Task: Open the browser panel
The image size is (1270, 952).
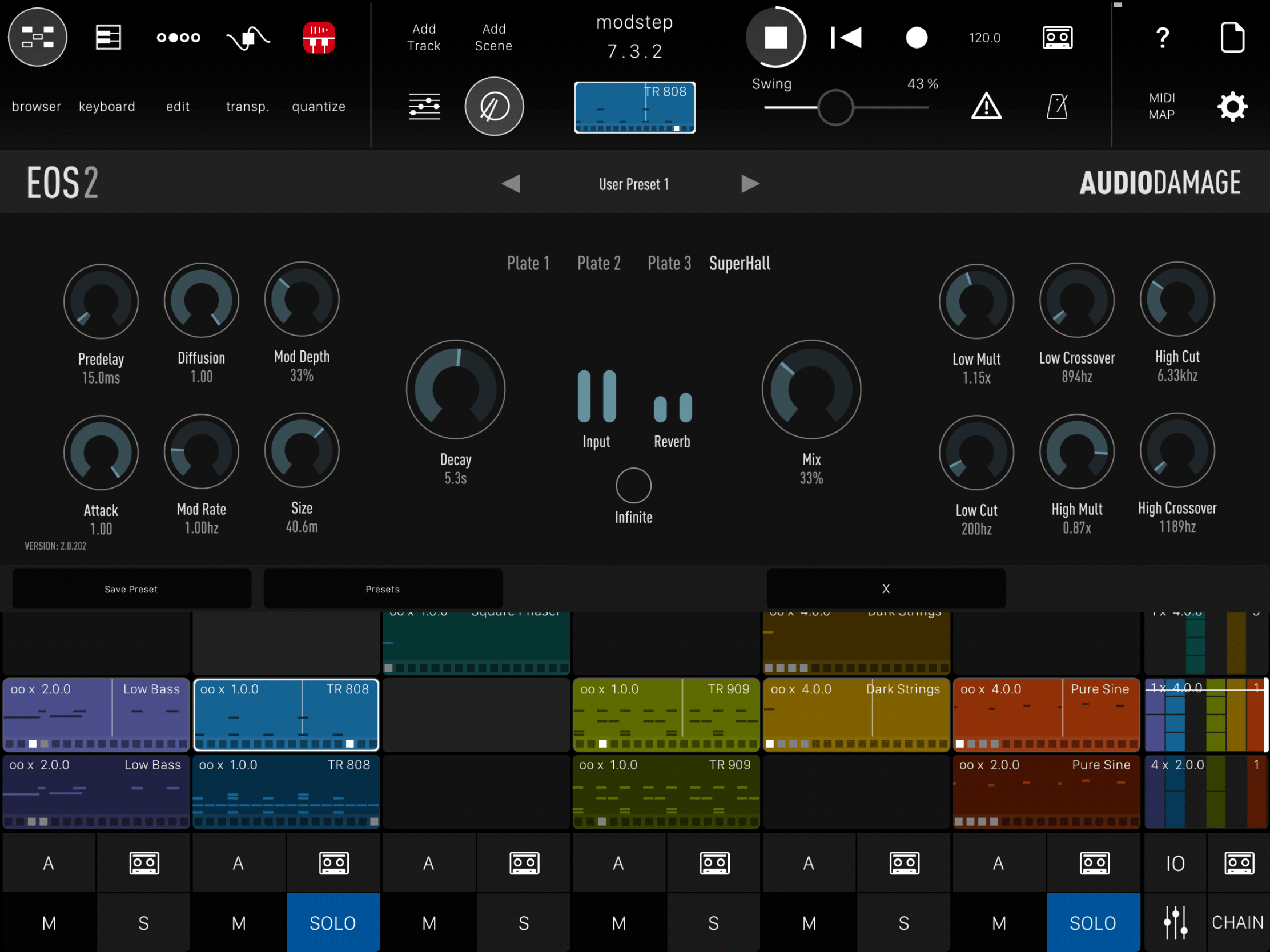Action: (36, 106)
